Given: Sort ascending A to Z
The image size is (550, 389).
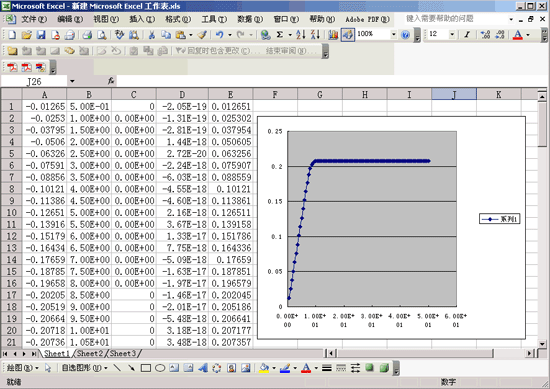Looking at the screenshot, I should pos(301,35).
